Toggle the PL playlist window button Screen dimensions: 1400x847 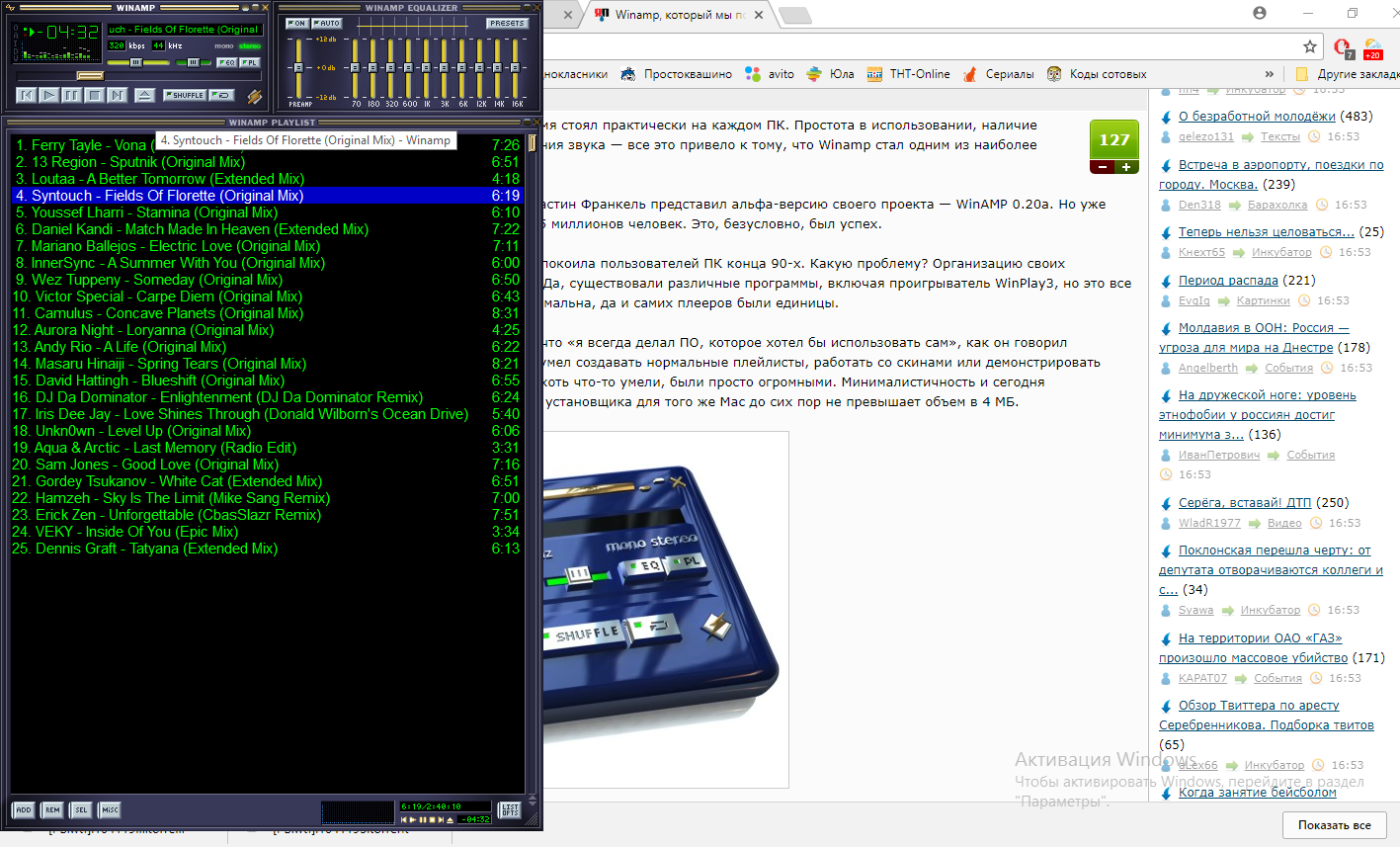250,62
